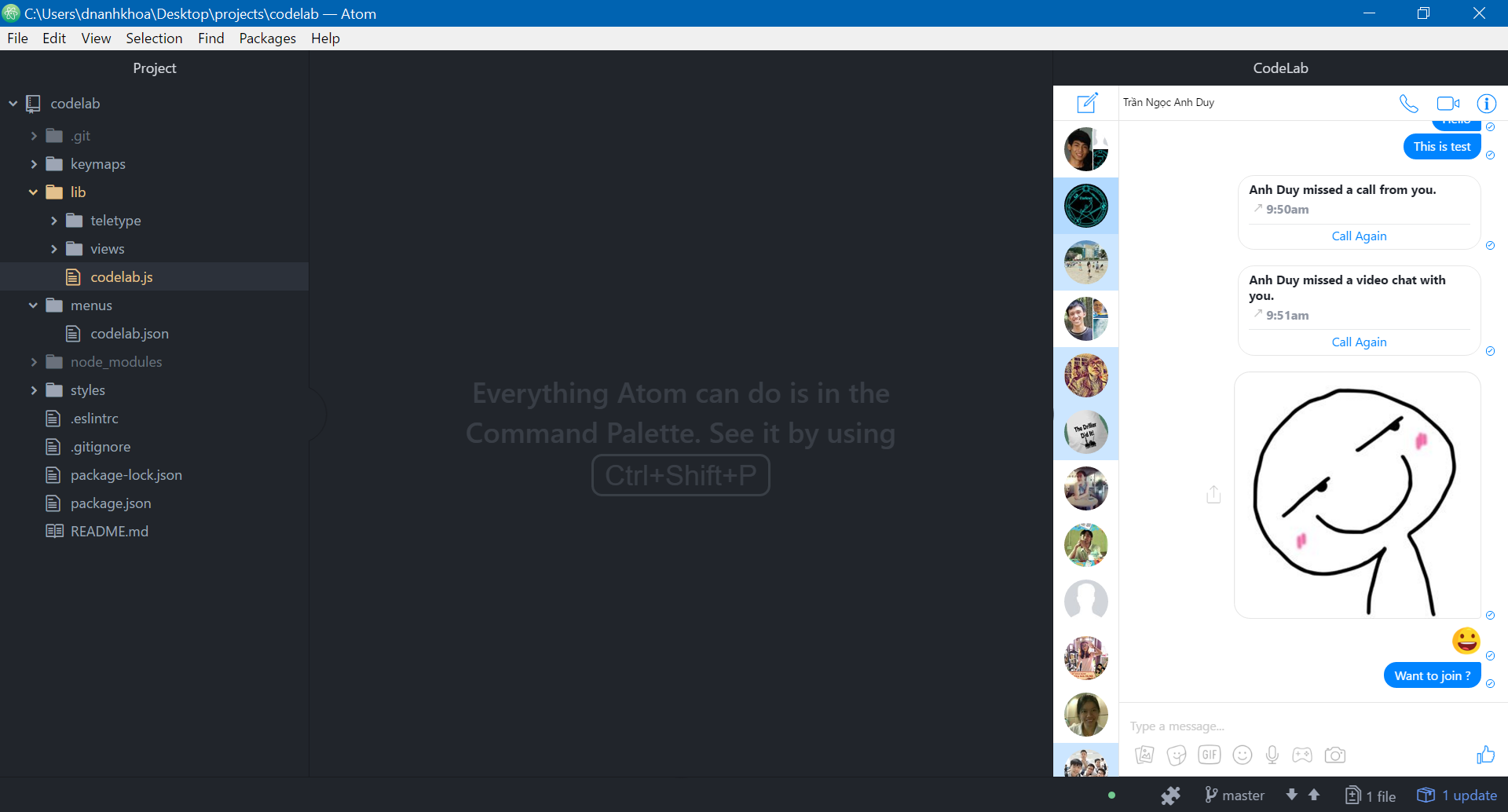Select the blank default avatar contact
The height and width of the screenshot is (812, 1508).
1086,602
